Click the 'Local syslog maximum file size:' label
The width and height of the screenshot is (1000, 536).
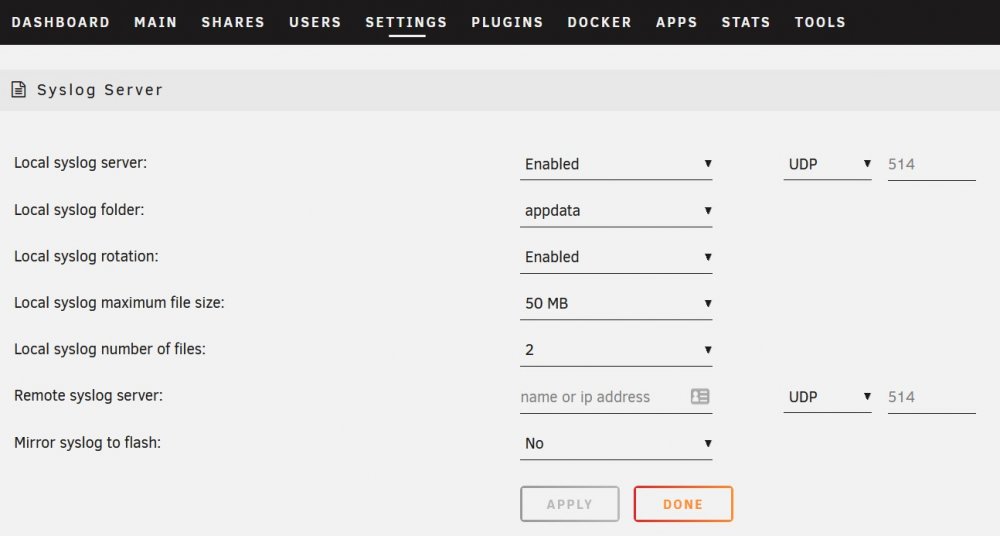119,303
